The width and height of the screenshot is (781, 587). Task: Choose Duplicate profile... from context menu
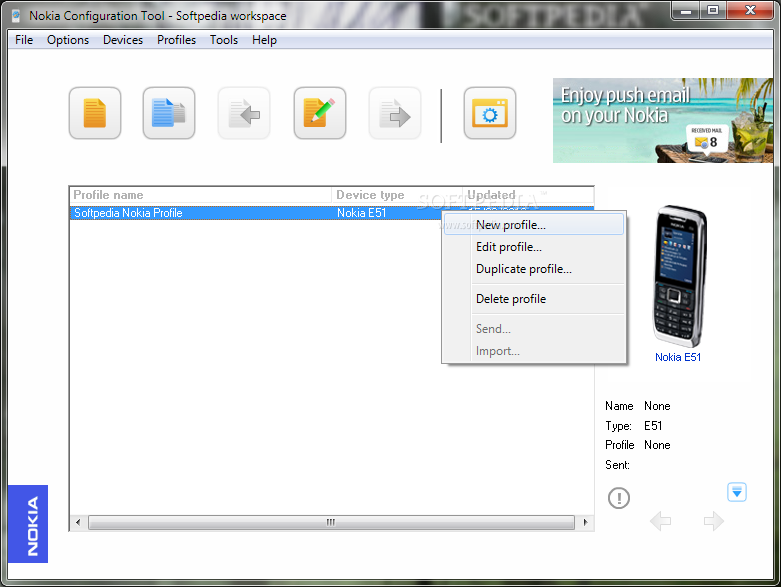pos(533,269)
